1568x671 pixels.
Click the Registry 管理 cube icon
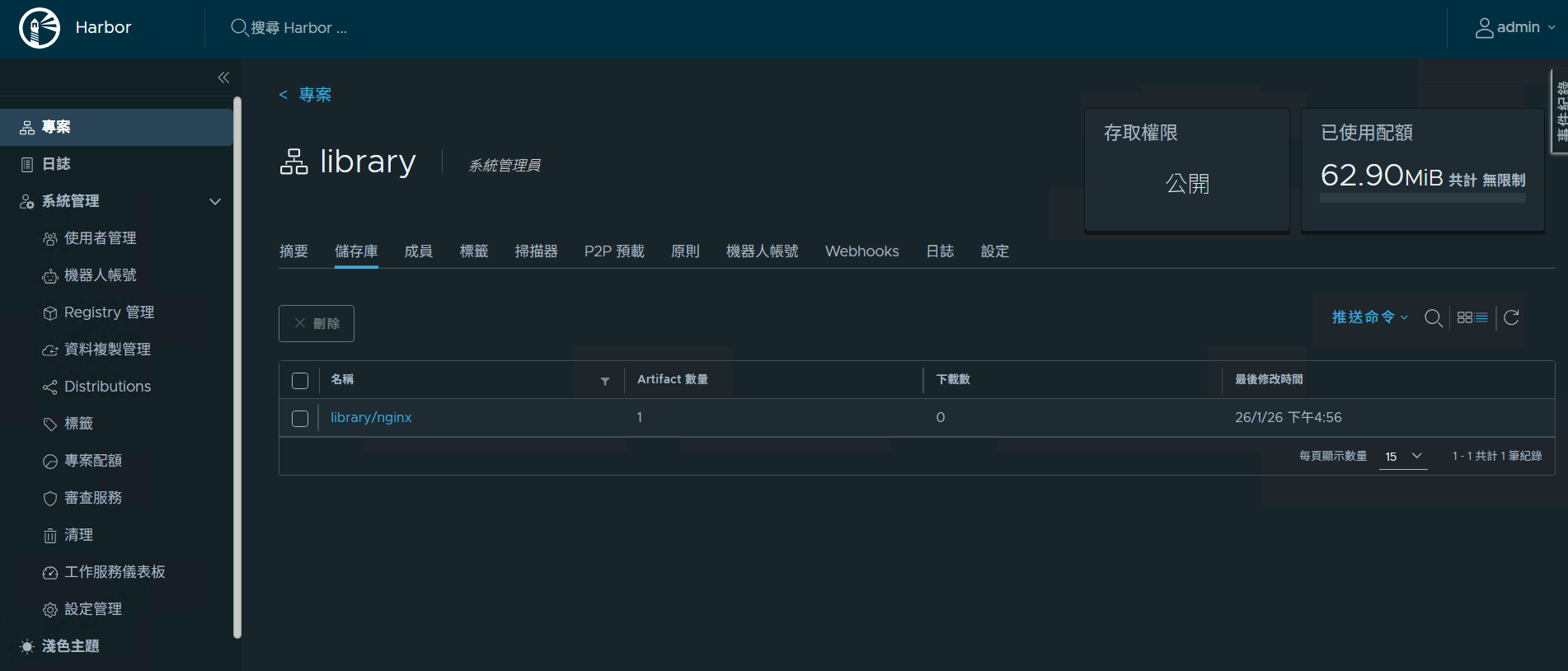point(50,312)
